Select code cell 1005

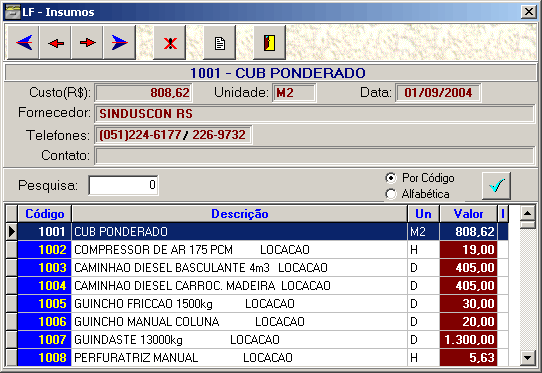(44, 304)
